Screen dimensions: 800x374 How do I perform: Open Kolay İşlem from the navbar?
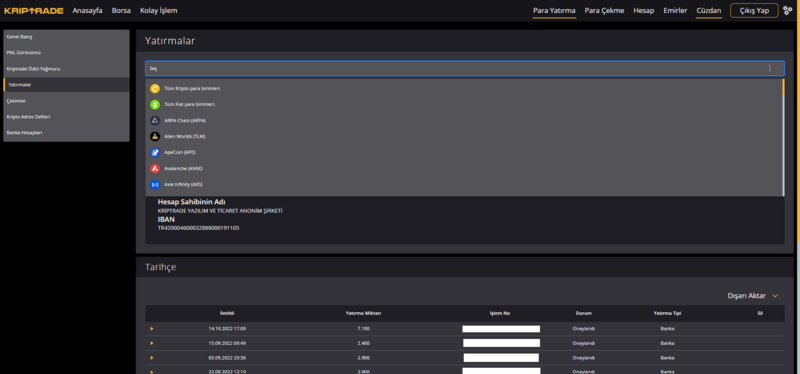pyautogui.click(x=159, y=10)
